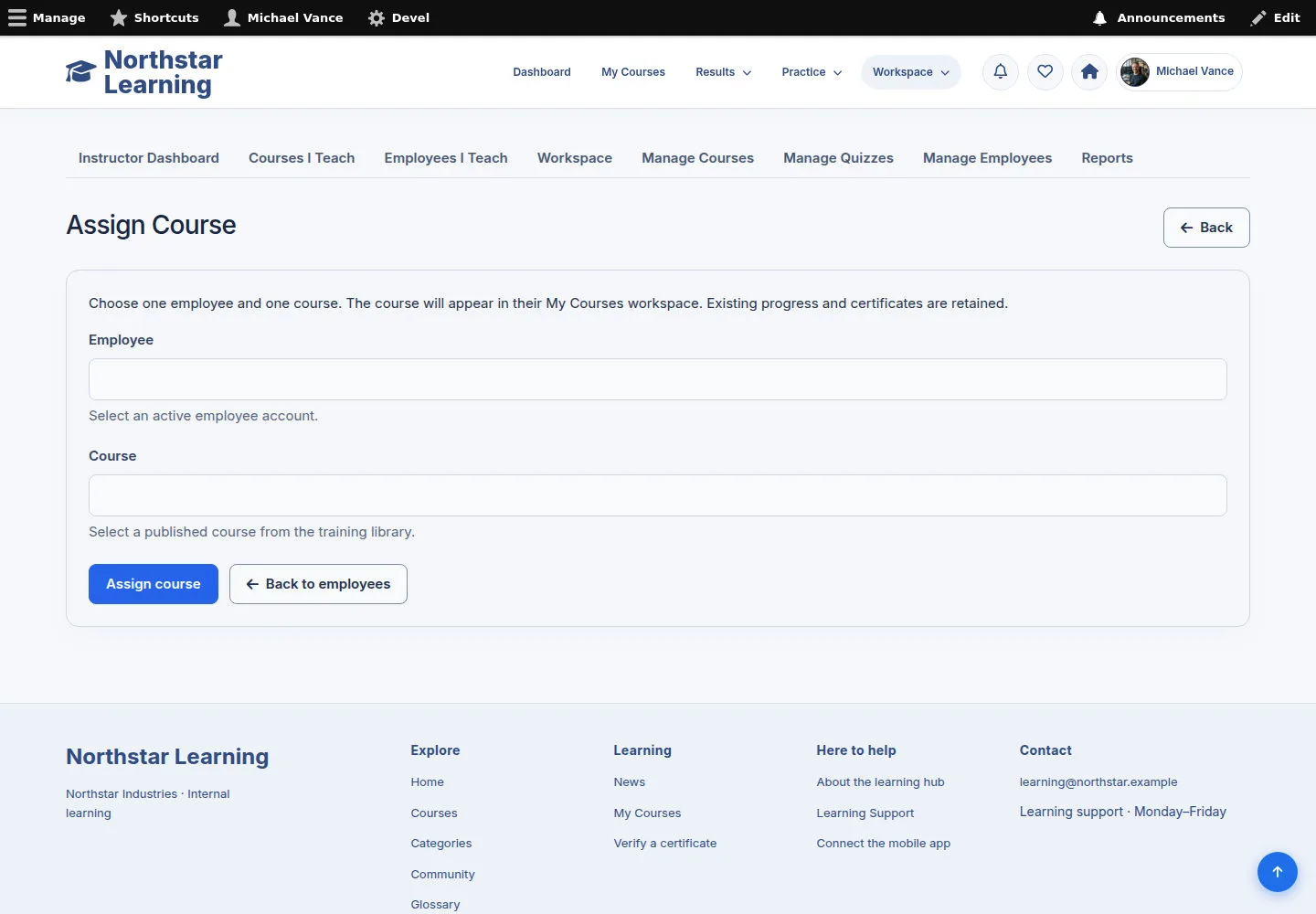Go to Dashboard in main navigation
Viewport: 1316px width, 914px height.
coord(542,72)
